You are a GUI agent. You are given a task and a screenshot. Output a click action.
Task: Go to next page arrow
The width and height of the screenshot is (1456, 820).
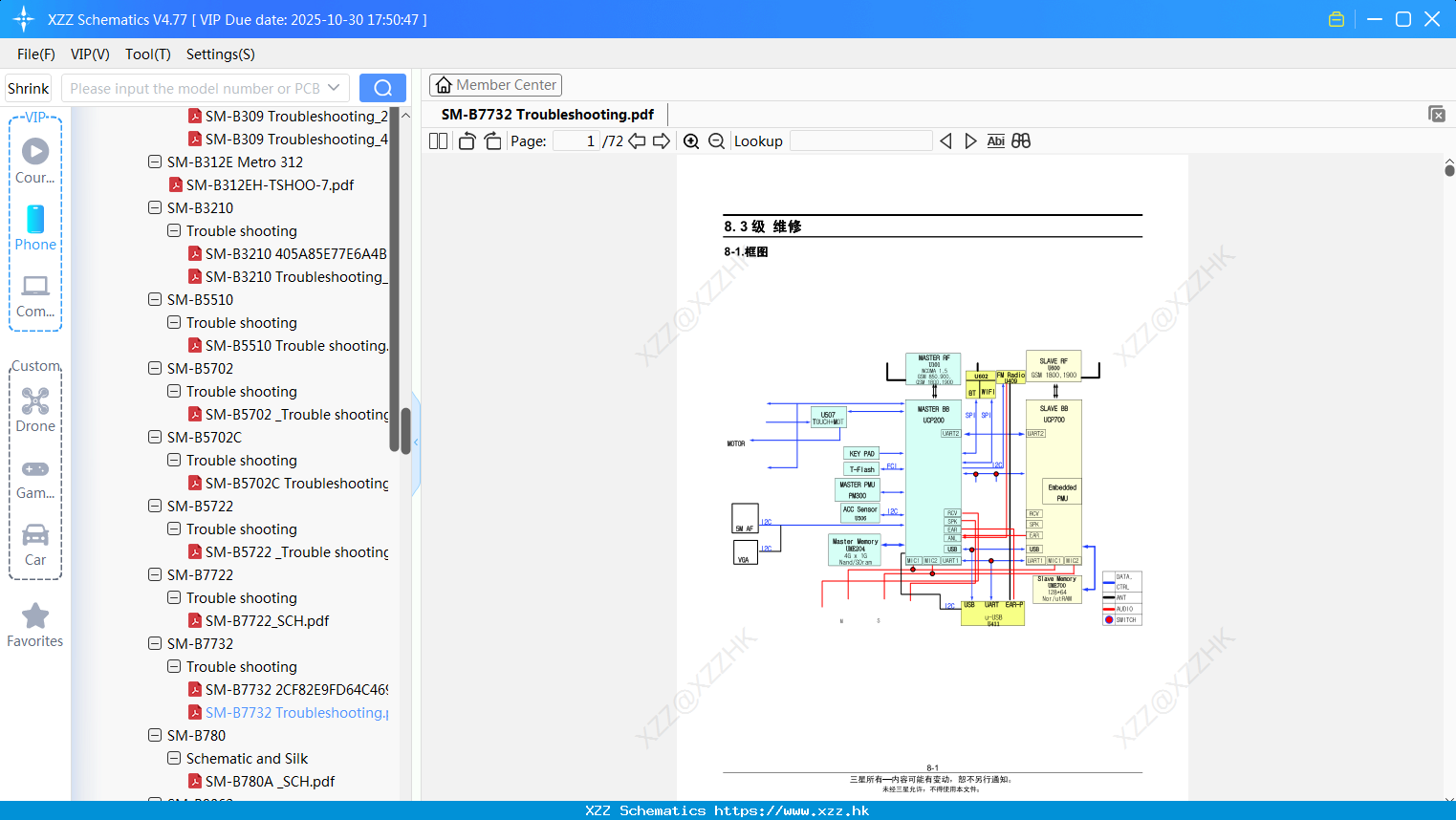click(x=662, y=140)
